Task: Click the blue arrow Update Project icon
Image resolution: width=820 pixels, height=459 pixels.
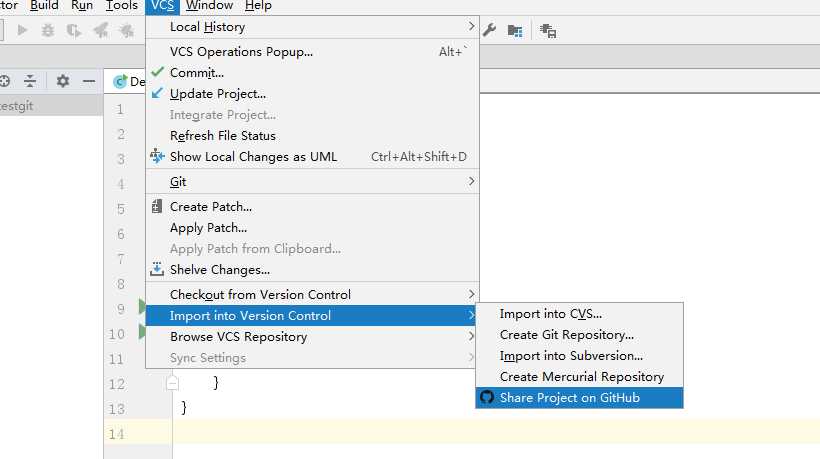Action: pyautogui.click(x=157, y=93)
